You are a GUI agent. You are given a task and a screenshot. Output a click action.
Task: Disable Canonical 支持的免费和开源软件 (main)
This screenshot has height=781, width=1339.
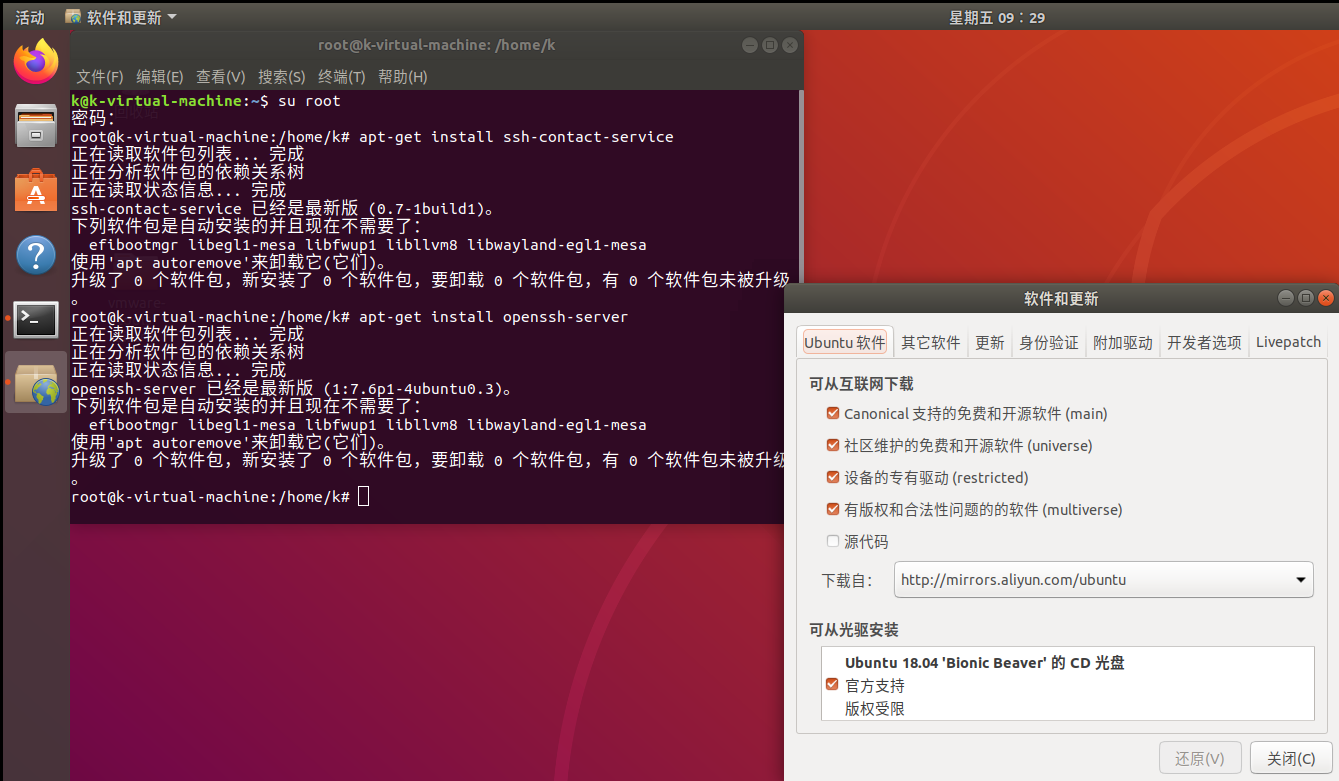tap(832, 412)
